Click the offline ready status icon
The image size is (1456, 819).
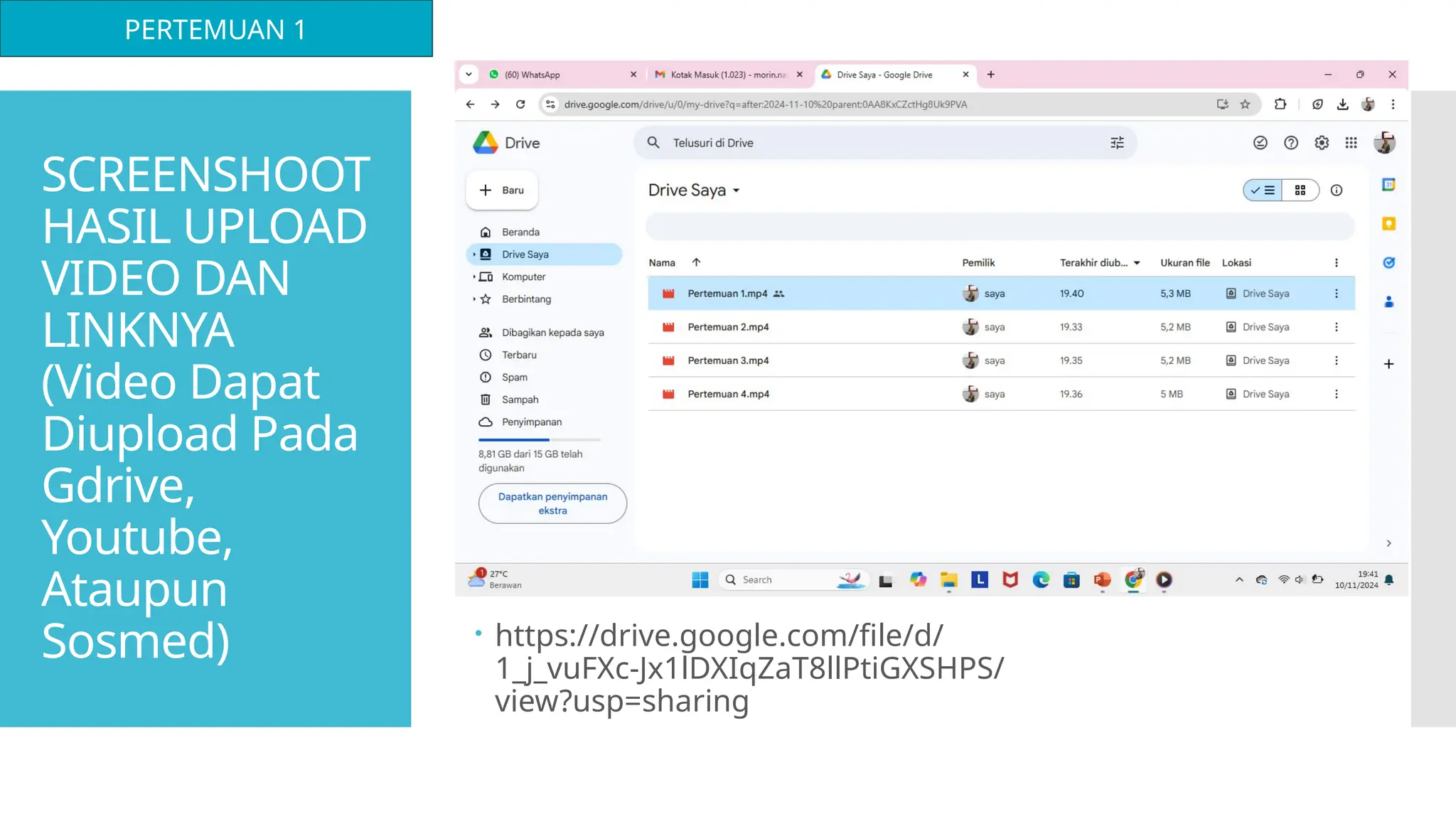[1260, 143]
